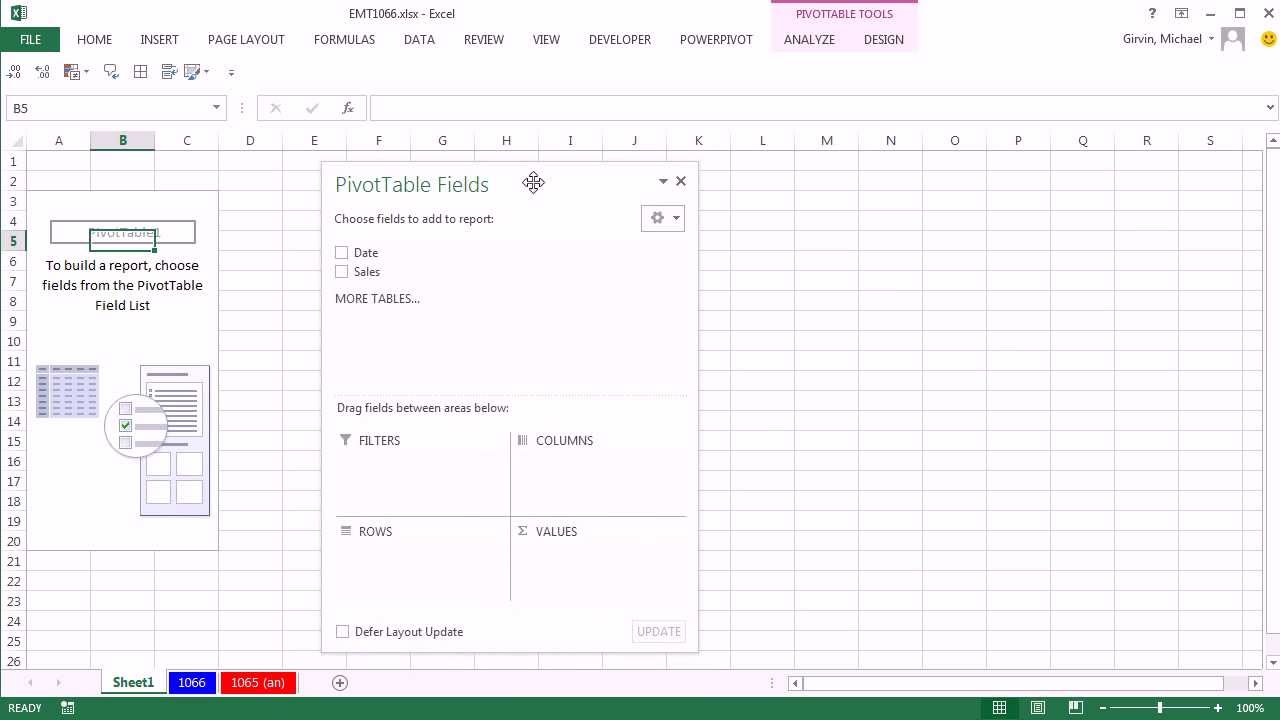The width and height of the screenshot is (1280, 720).
Task: Check the Date field checkbox
Action: [342, 253]
